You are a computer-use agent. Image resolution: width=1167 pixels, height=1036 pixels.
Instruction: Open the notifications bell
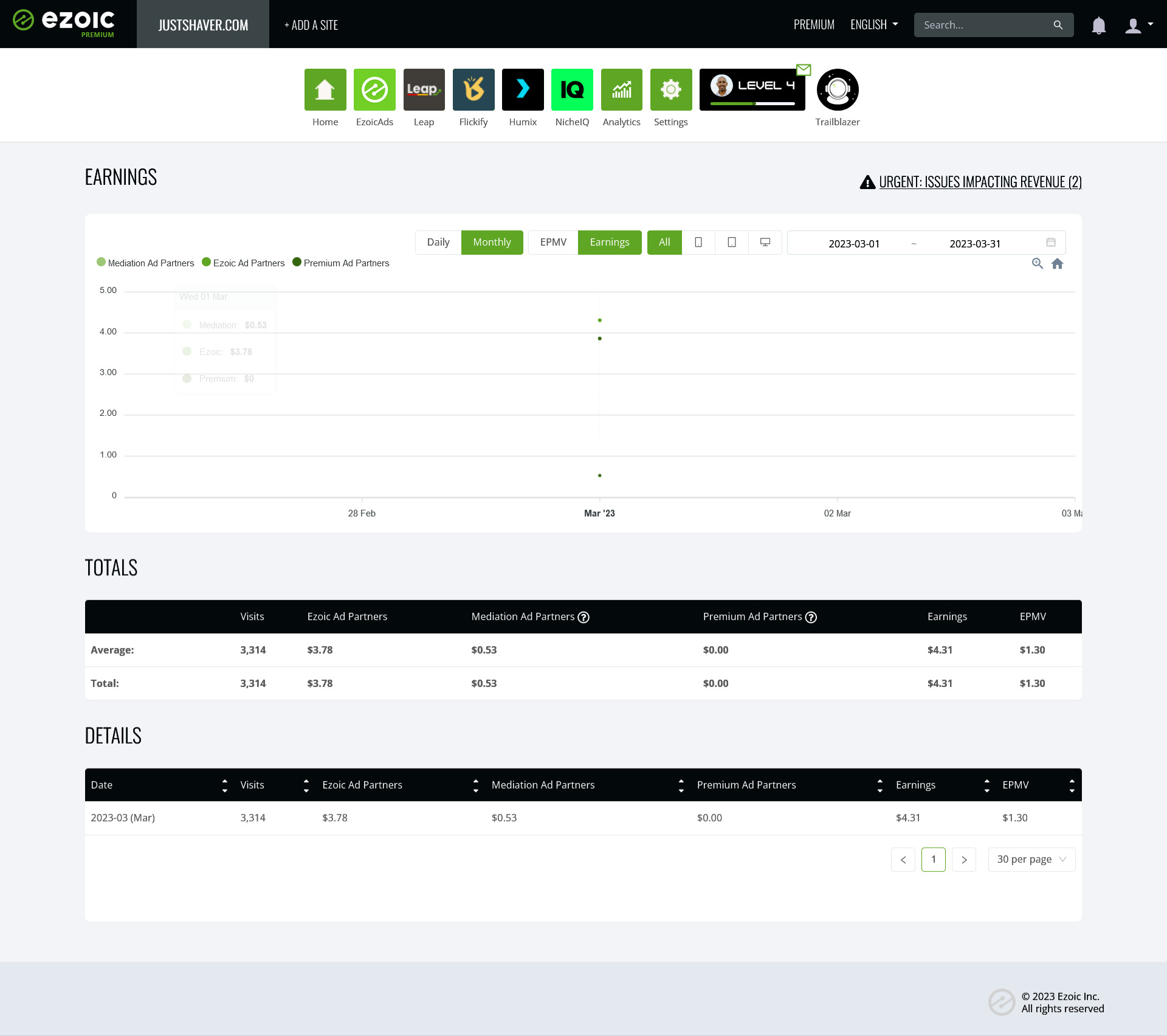[x=1099, y=25]
